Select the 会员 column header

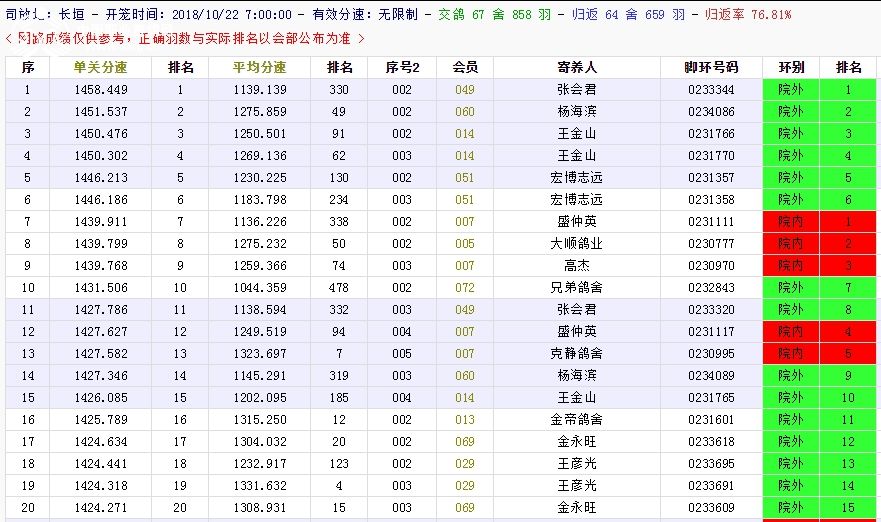465,68
